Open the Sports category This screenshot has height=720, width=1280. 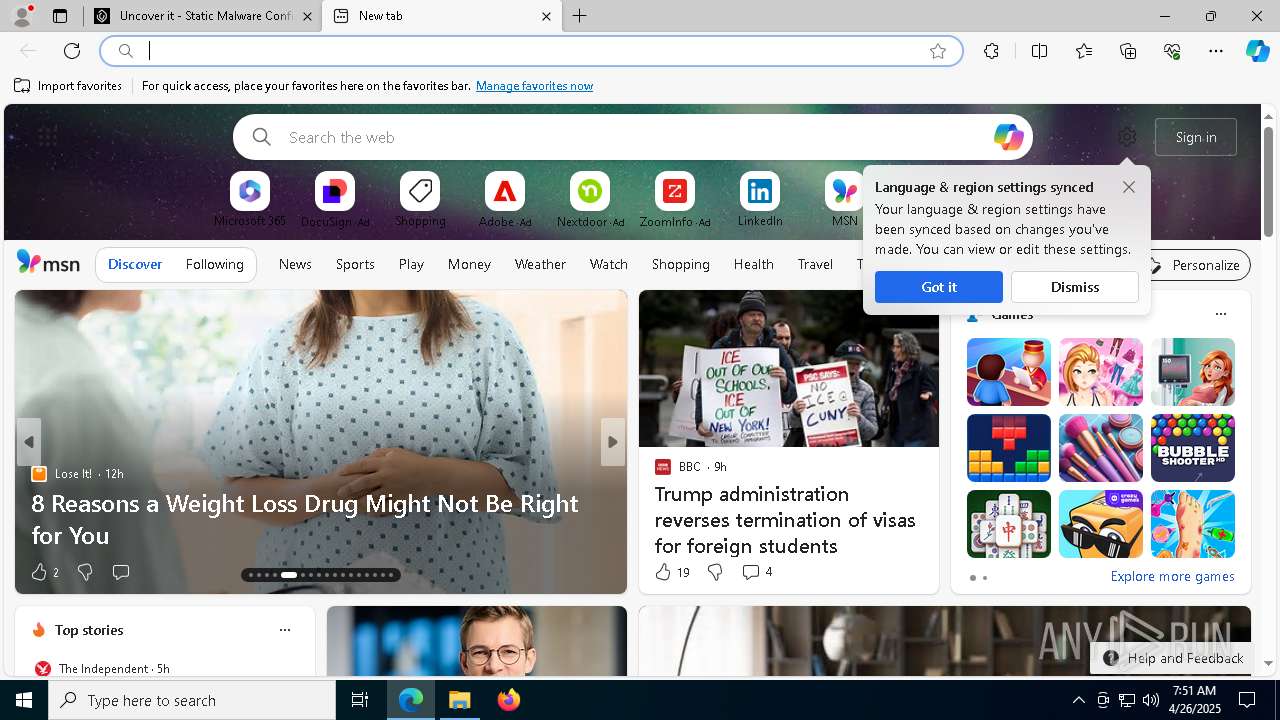point(355,264)
